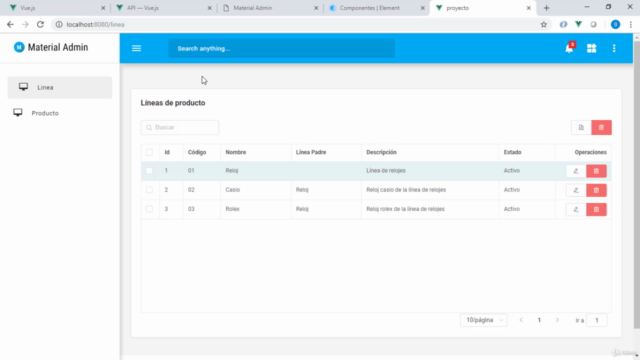640x360 pixels.
Task: Toggle the hamburger menu in blue header
Action: click(x=136, y=49)
